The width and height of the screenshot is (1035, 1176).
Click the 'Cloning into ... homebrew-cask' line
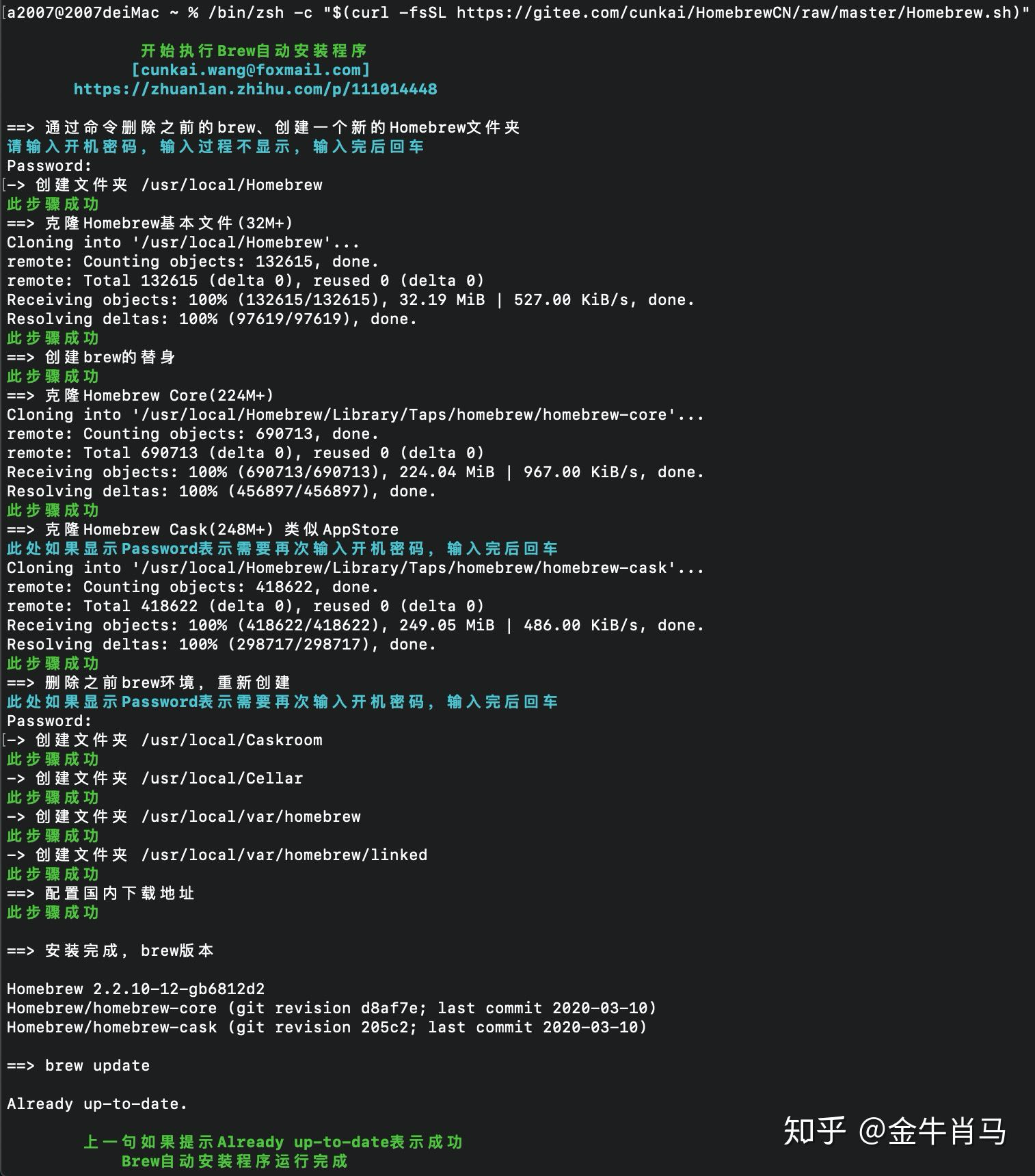355,567
